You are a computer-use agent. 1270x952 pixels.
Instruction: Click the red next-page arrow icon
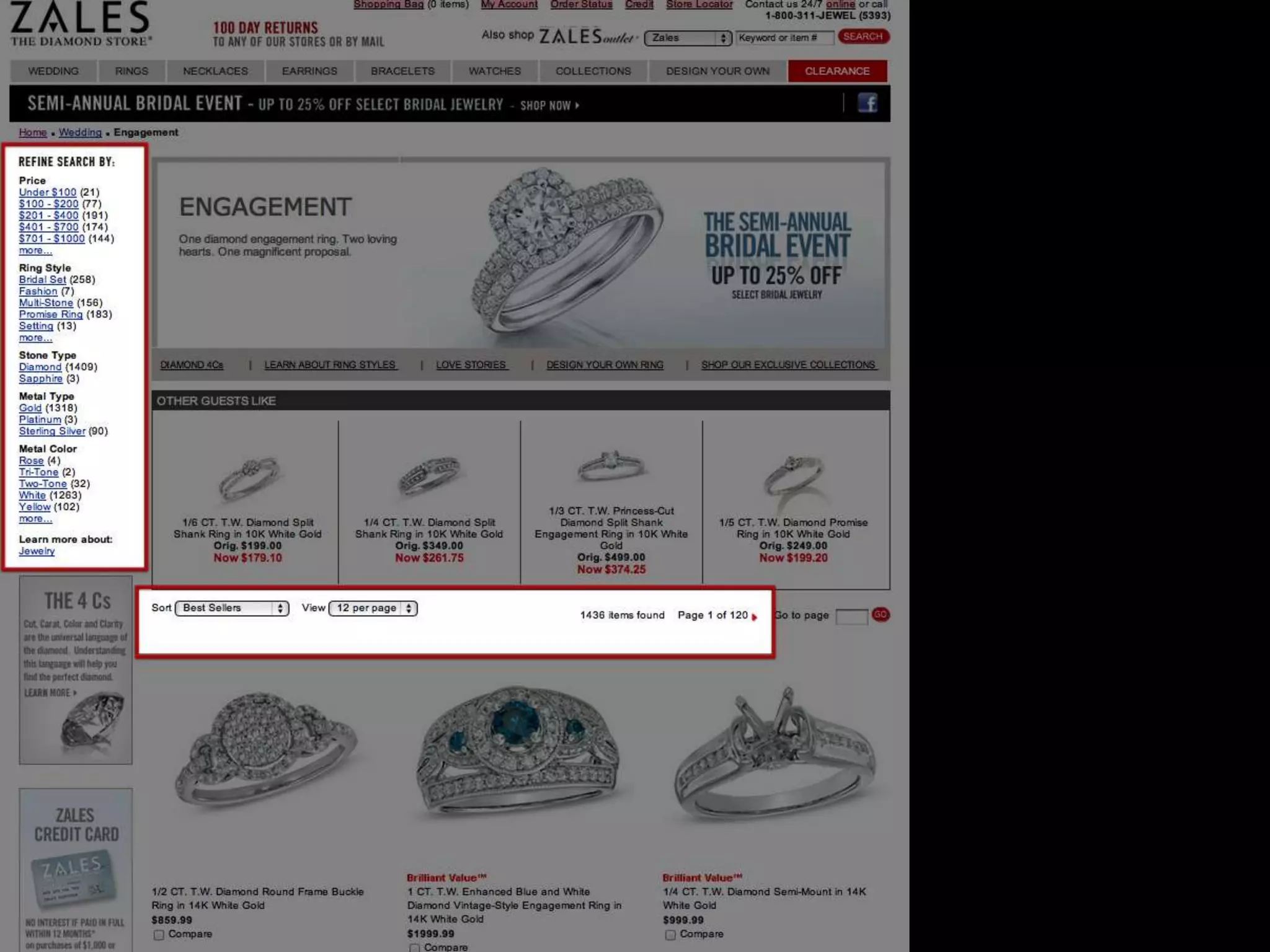coord(754,617)
